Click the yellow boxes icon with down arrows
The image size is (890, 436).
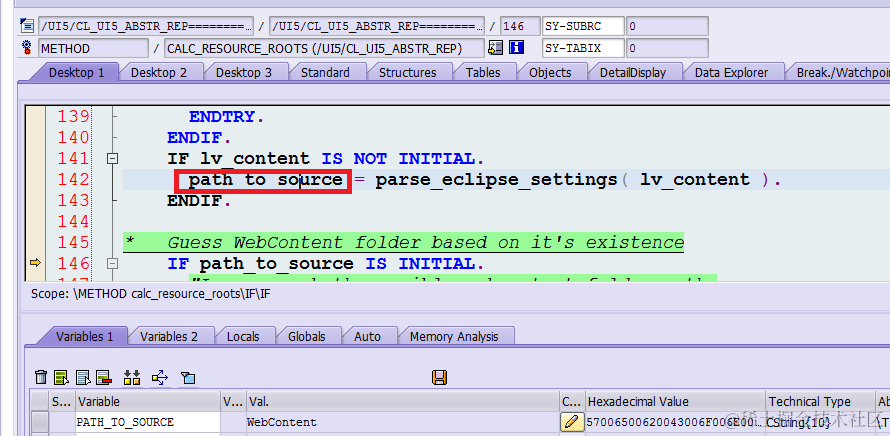tap(132, 377)
